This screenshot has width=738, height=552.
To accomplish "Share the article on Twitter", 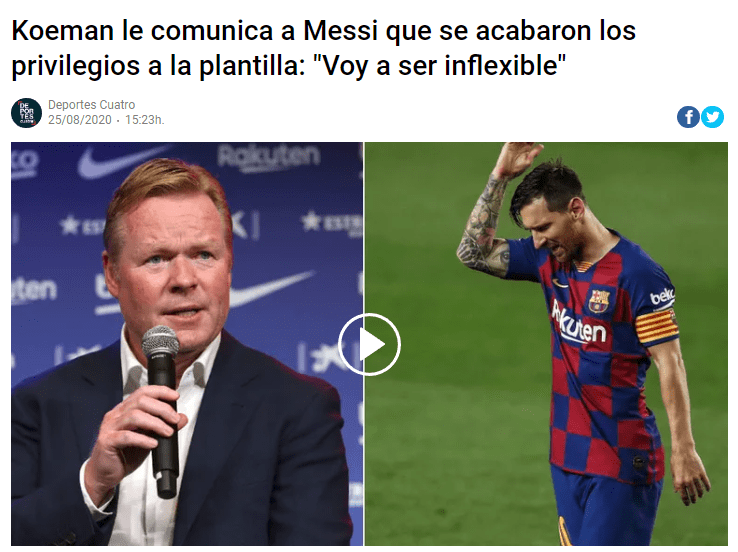I will tap(713, 117).
